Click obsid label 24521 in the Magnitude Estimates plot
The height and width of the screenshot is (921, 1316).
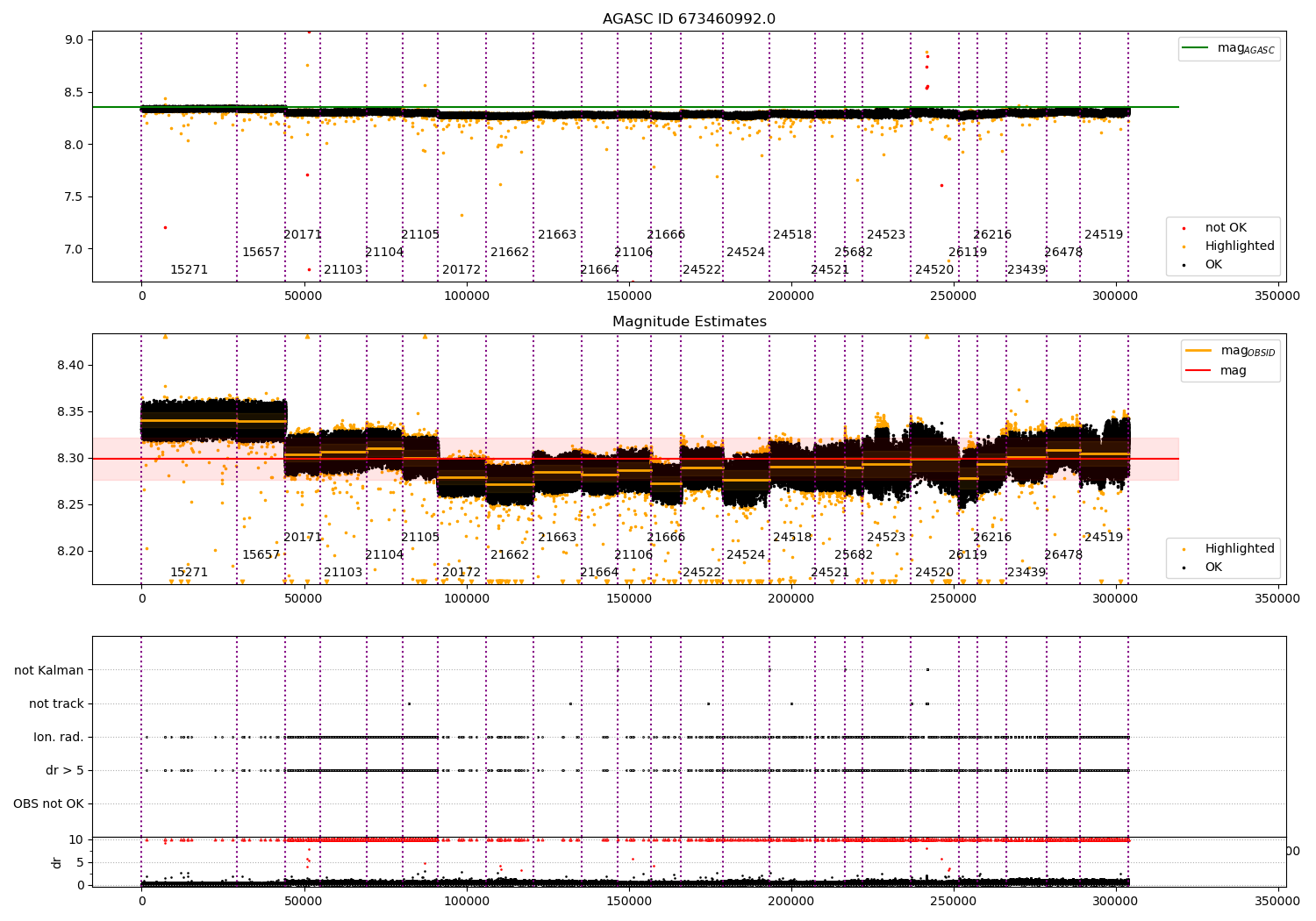pyautogui.click(x=830, y=572)
